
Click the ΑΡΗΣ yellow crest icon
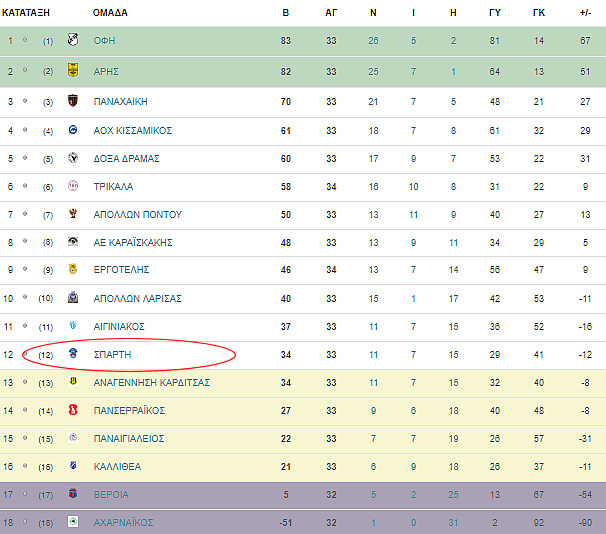tap(73, 70)
